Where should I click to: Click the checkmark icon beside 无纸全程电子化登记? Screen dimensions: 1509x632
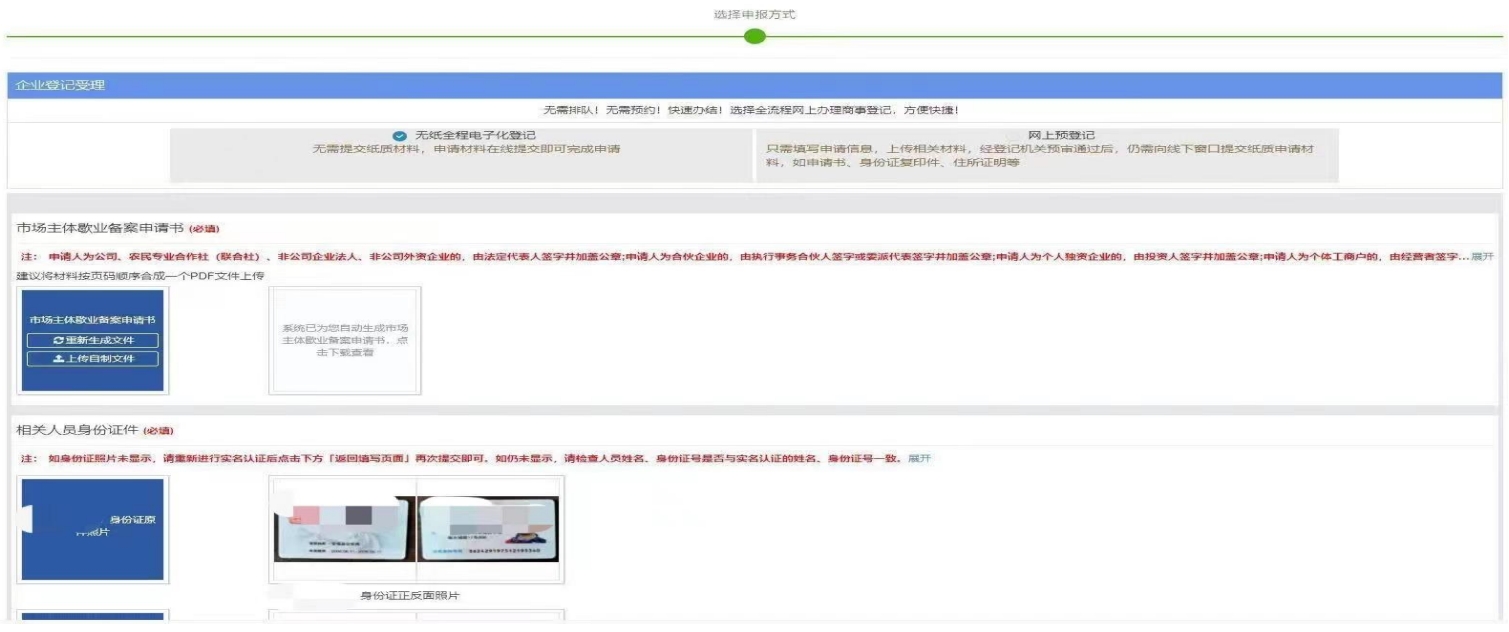400,135
